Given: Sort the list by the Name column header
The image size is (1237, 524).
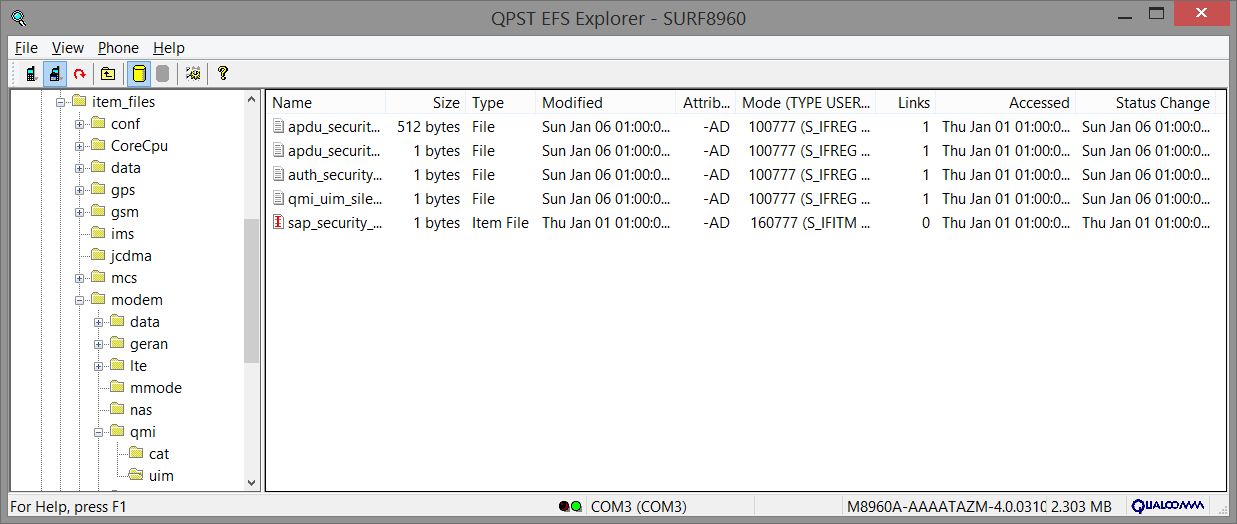Looking at the screenshot, I should pyautogui.click(x=326, y=102).
